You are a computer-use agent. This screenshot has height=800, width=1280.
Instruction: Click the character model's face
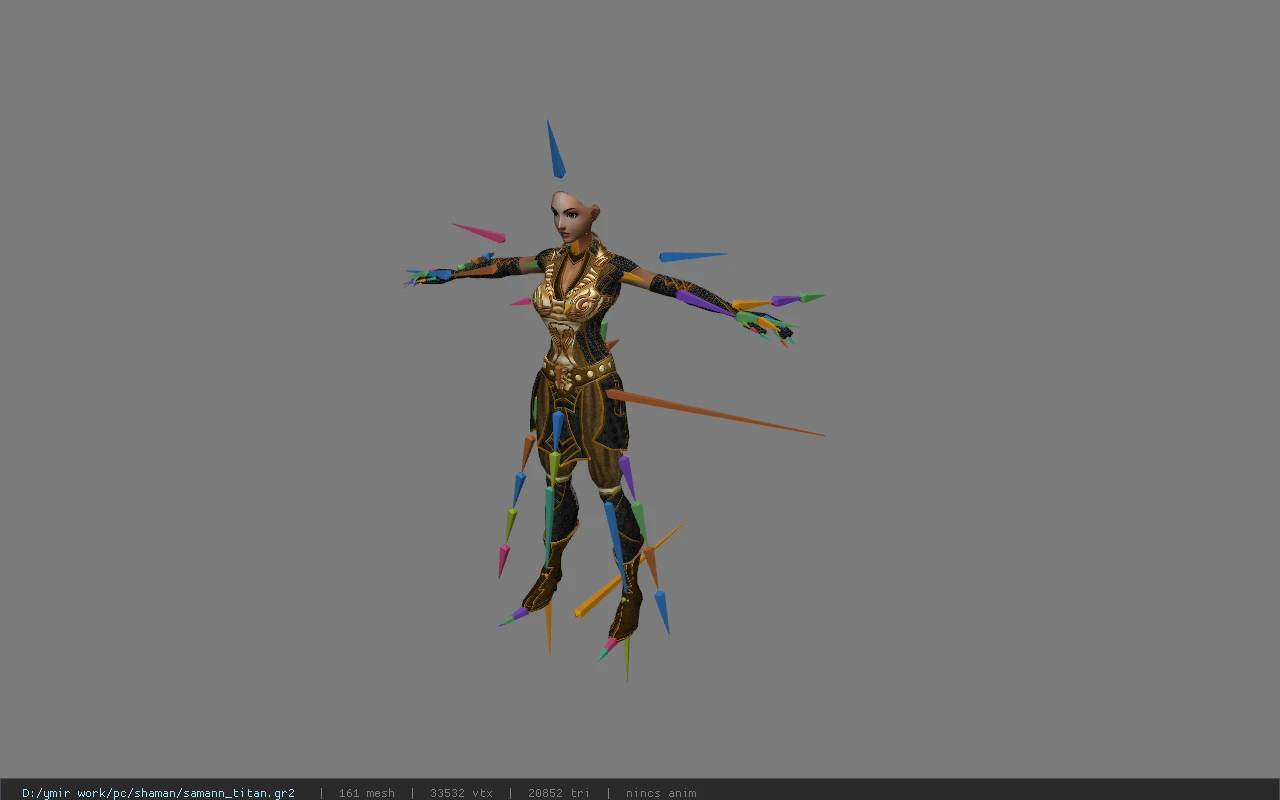point(566,218)
